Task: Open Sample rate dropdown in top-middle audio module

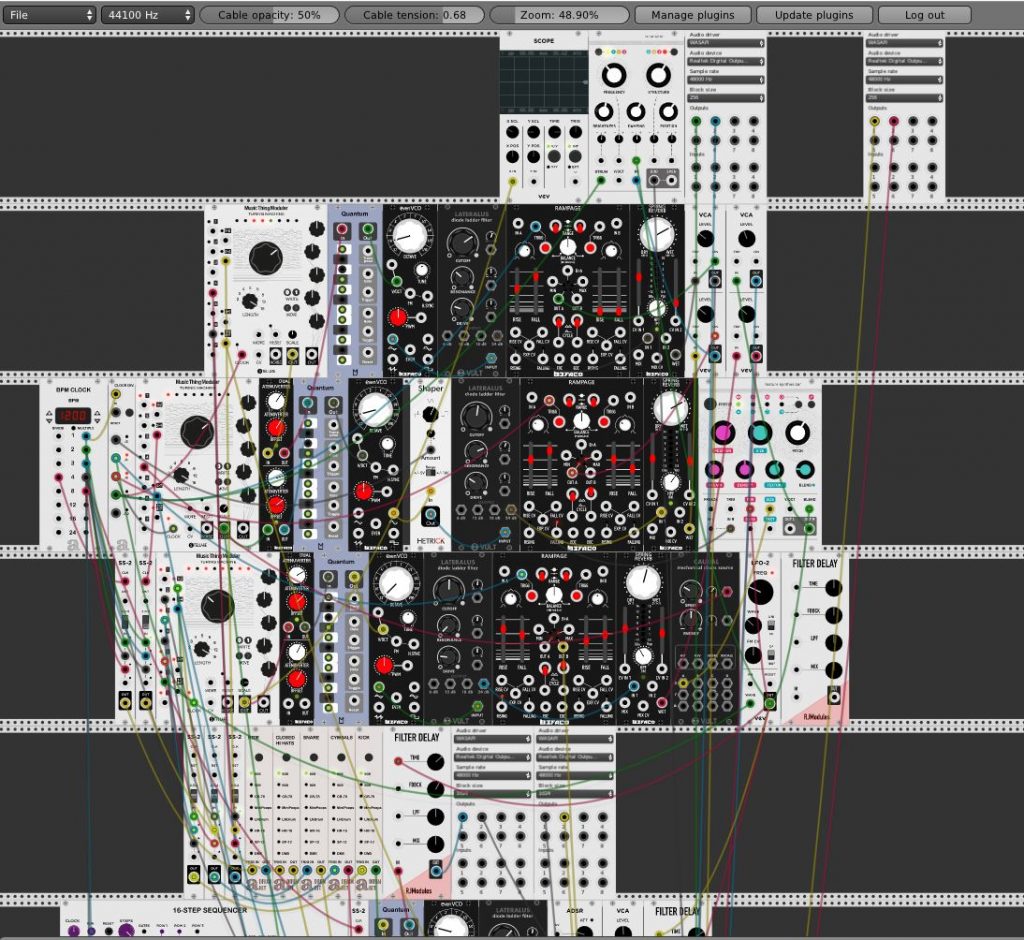Action: pos(726,79)
